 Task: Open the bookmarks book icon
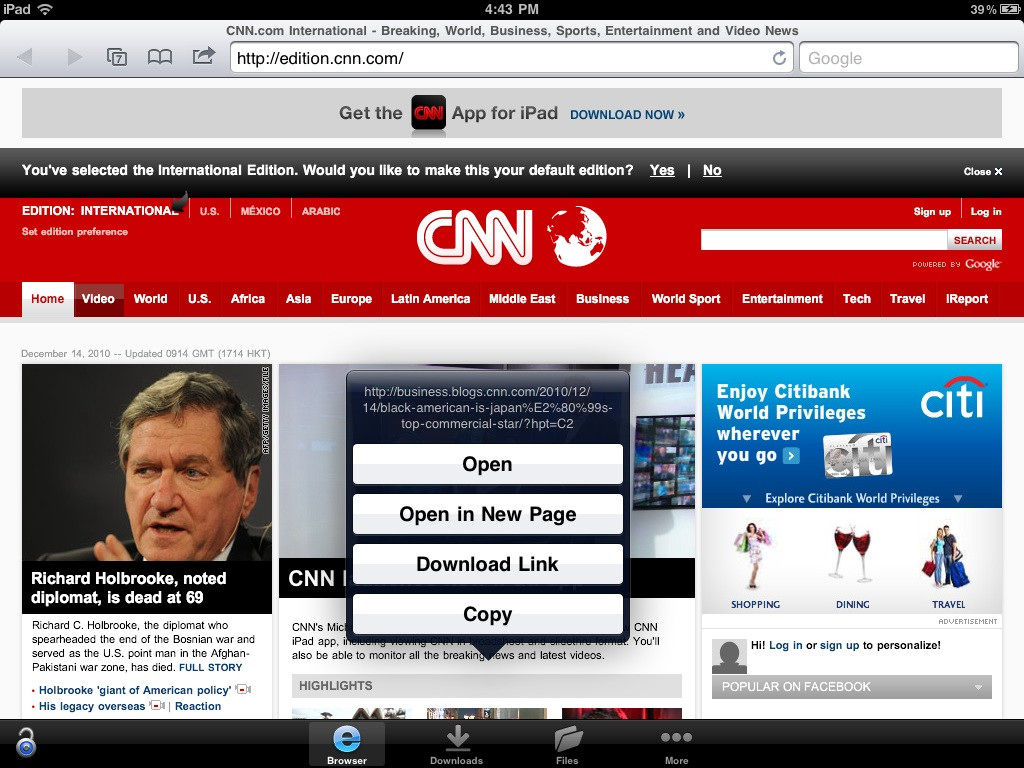tap(160, 57)
